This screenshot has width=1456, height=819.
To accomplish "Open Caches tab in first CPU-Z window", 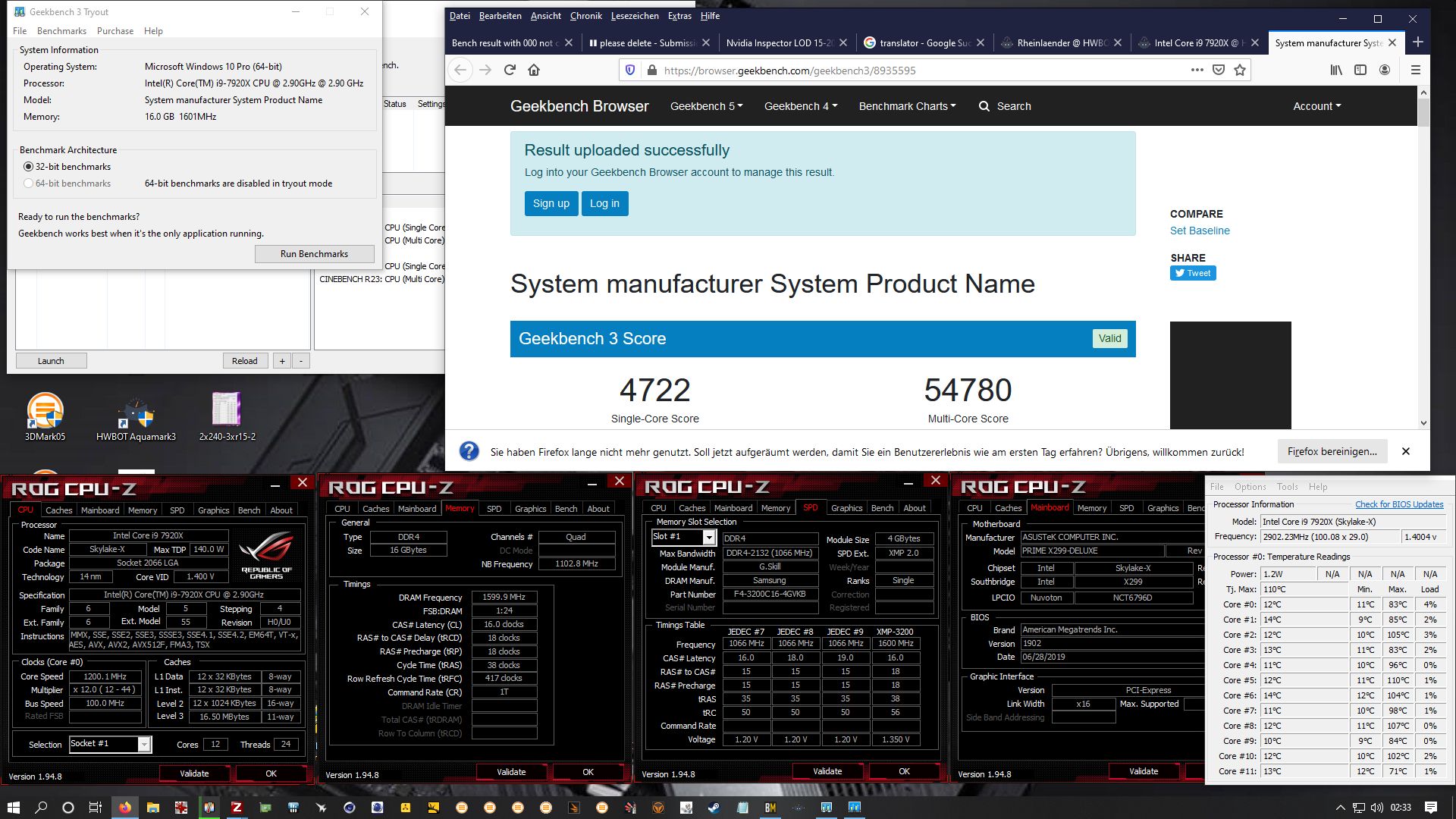I will point(58,510).
